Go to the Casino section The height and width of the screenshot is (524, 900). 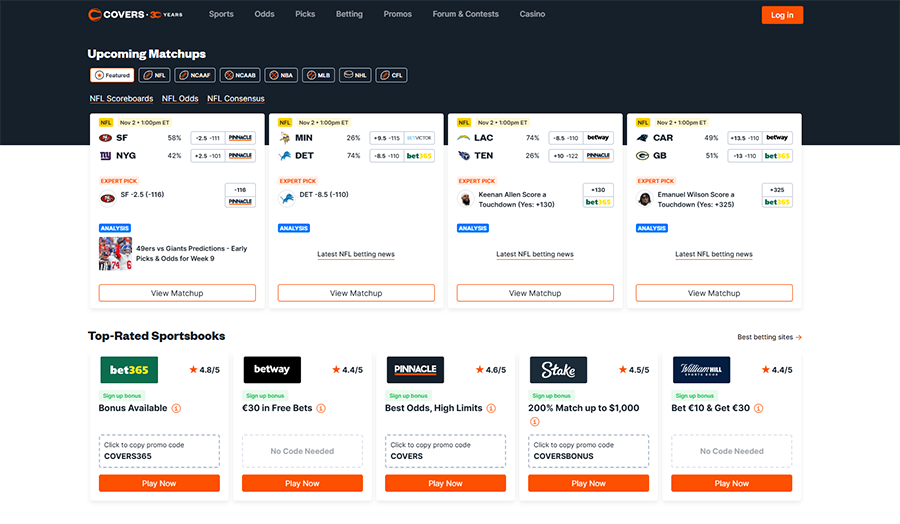(532, 14)
